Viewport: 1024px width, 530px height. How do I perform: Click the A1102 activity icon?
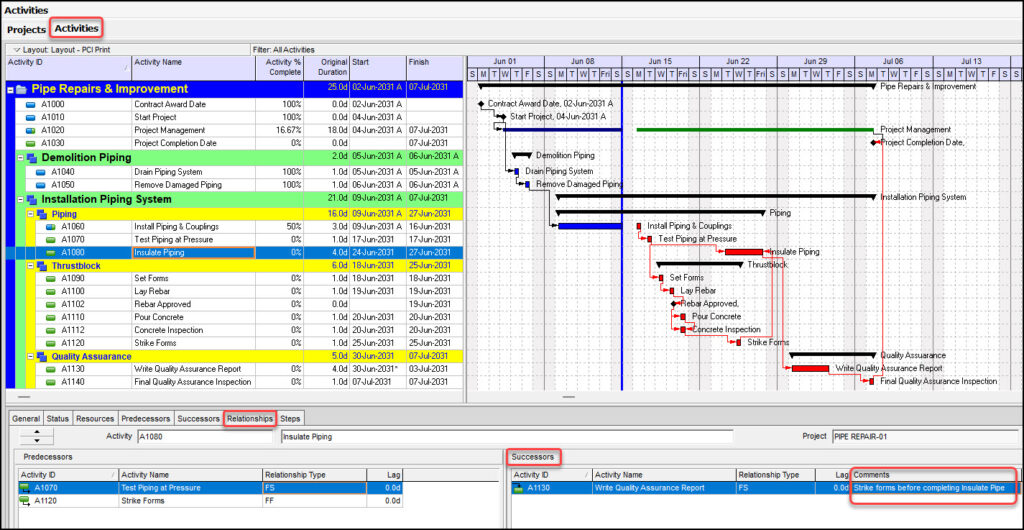coord(50,304)
